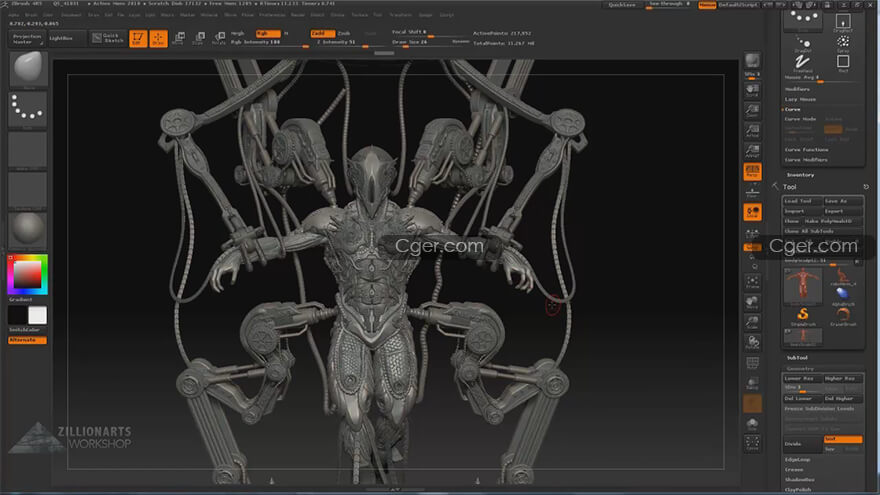Click the Zoom canvas icon
Screen dimensions: 880x495
point(752,111)
